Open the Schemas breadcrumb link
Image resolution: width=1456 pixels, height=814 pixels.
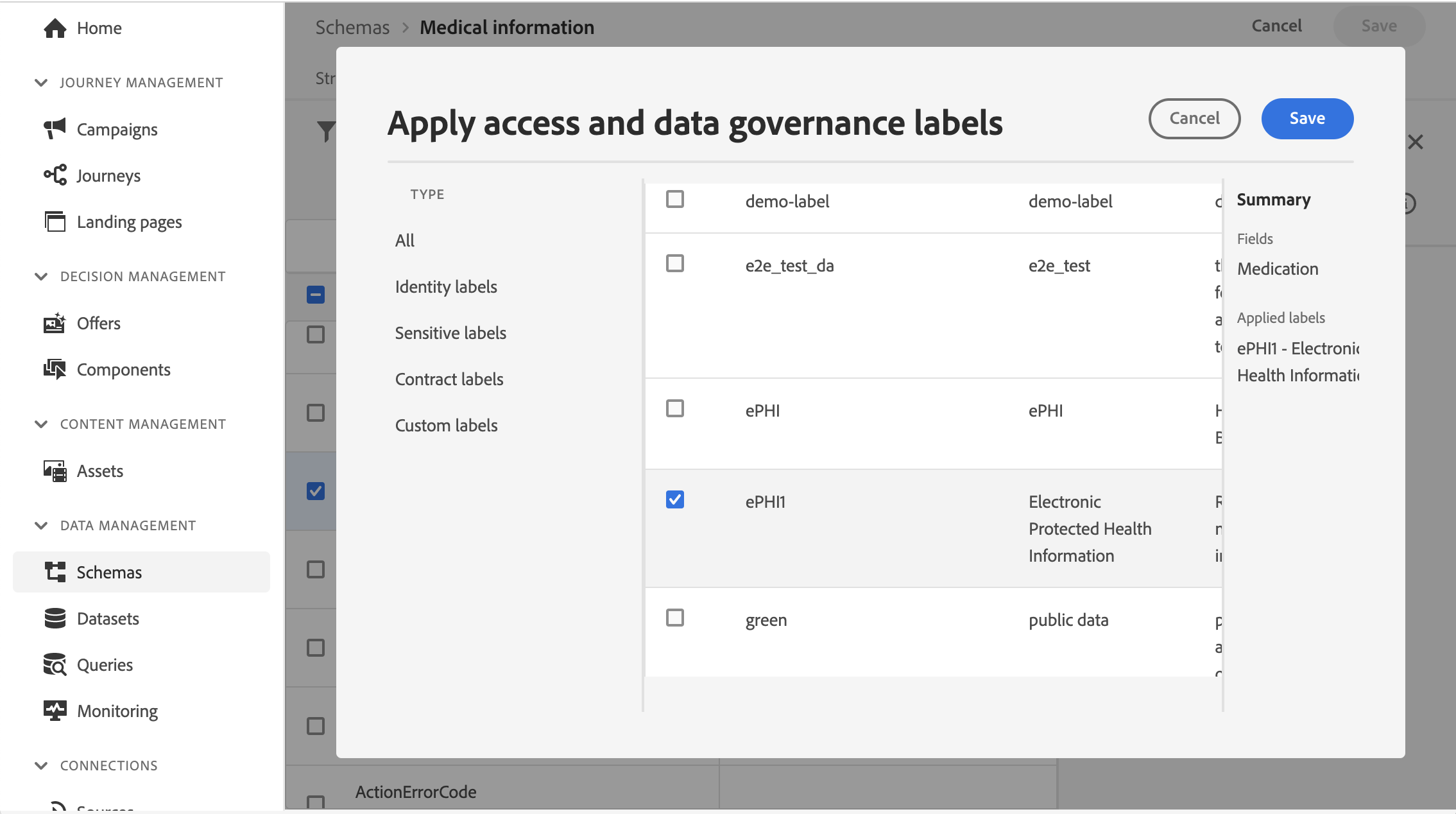coord(352,27)
